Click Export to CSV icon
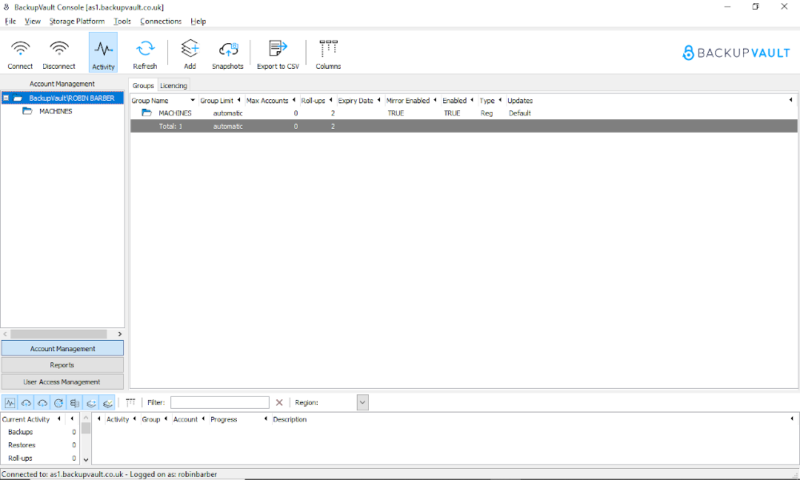Viewport: 800px width, 480px height. 278,52
